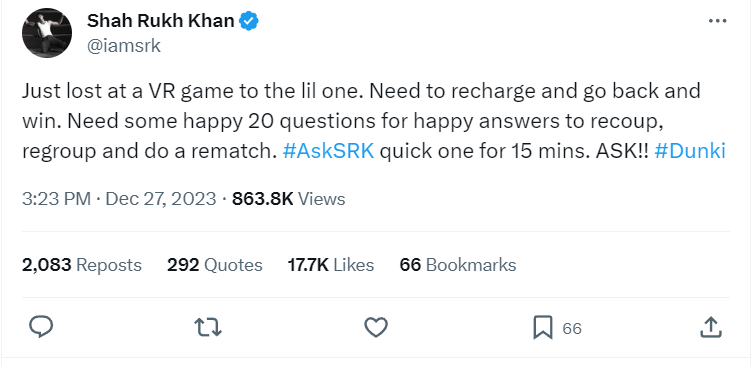Bookmark the tweet with the bookmark icon

pos(543,328)
